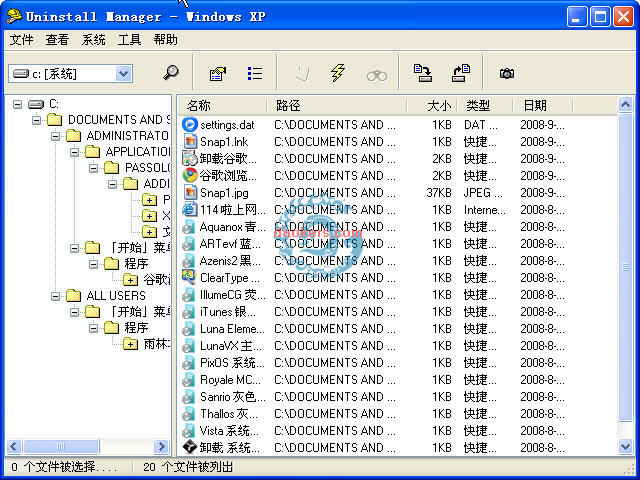Open the 系统 menu
Screen dimensions: 640x480
point(93,40)
